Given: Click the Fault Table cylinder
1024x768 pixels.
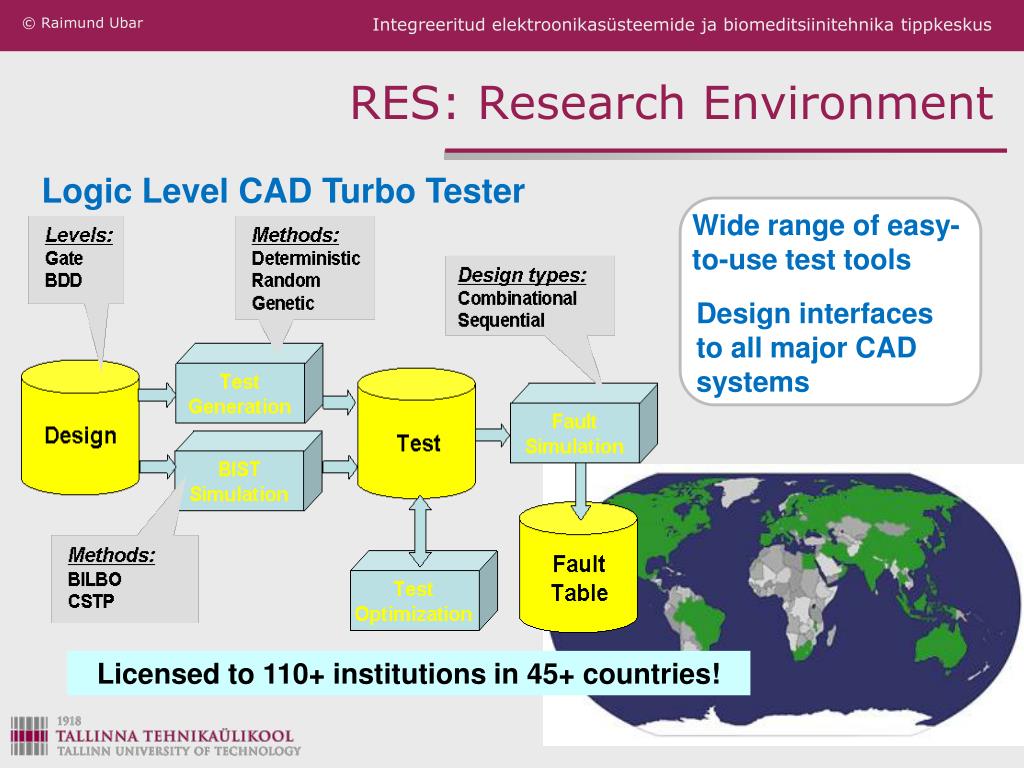Looking at the screenshot, I should coord(578,578).
